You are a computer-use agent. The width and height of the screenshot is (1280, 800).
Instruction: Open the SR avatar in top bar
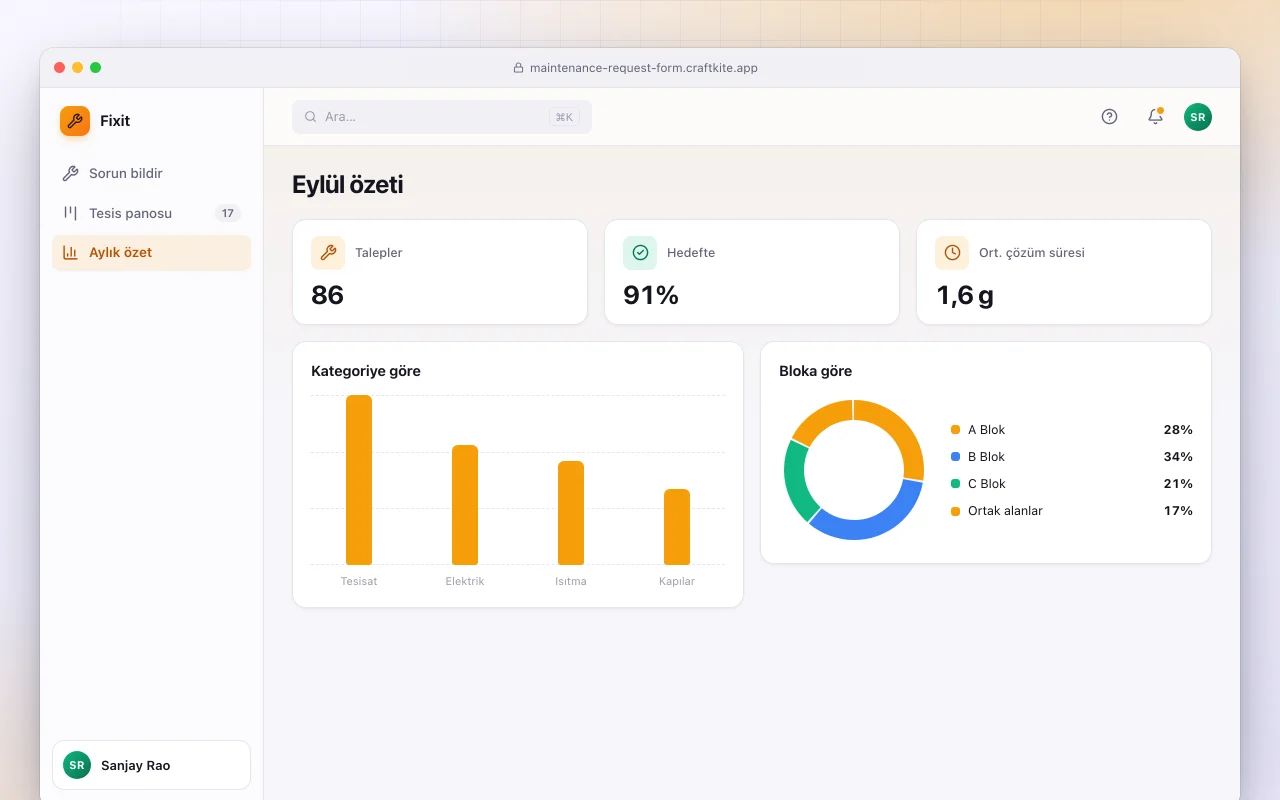coord(1198,117)
